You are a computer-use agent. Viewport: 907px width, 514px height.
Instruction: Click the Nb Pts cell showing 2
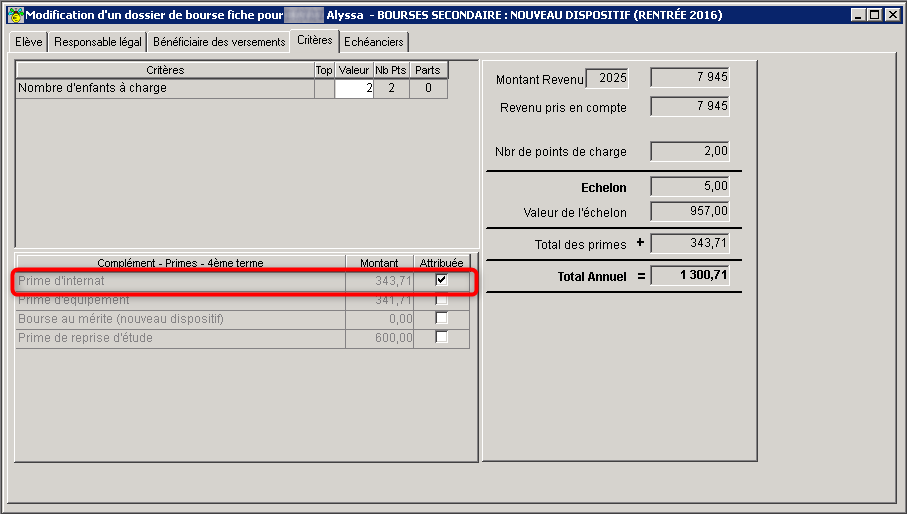point(392,88)
